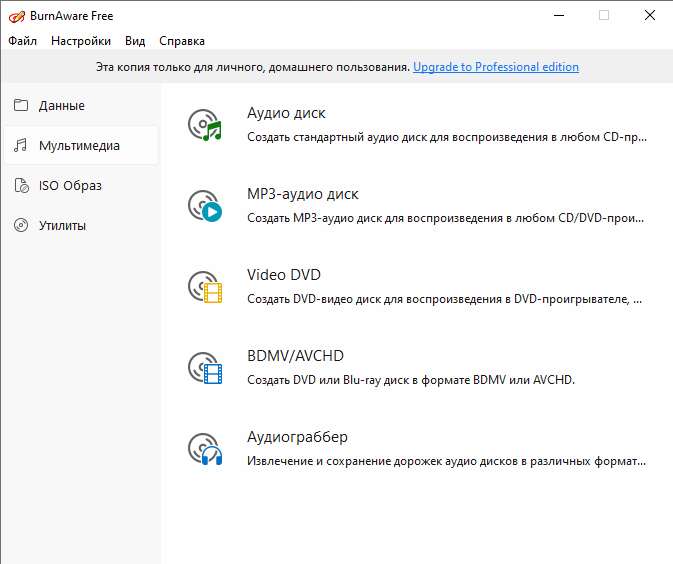Image resolution: width=673 pixels, height=564 pixels.
Task: Open the Файл menu
Action: tap(22, 41)
